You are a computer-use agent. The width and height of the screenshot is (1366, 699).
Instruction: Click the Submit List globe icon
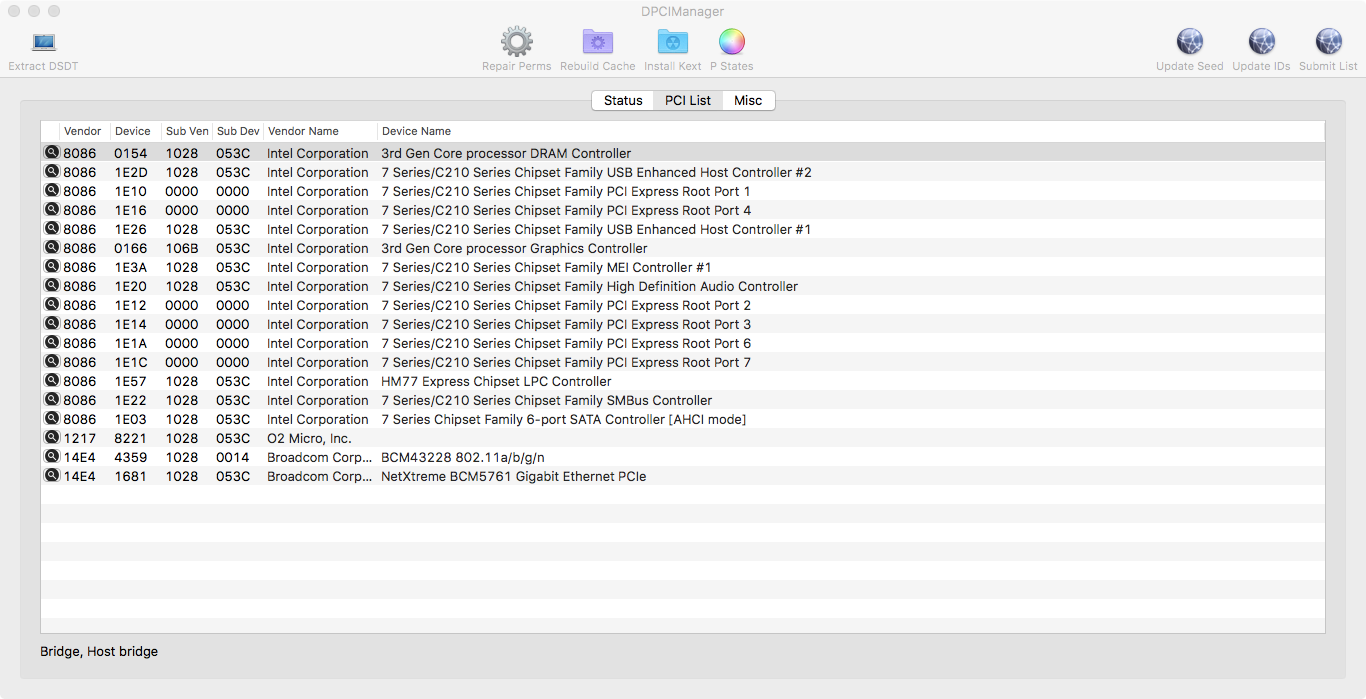[1329, 42]
